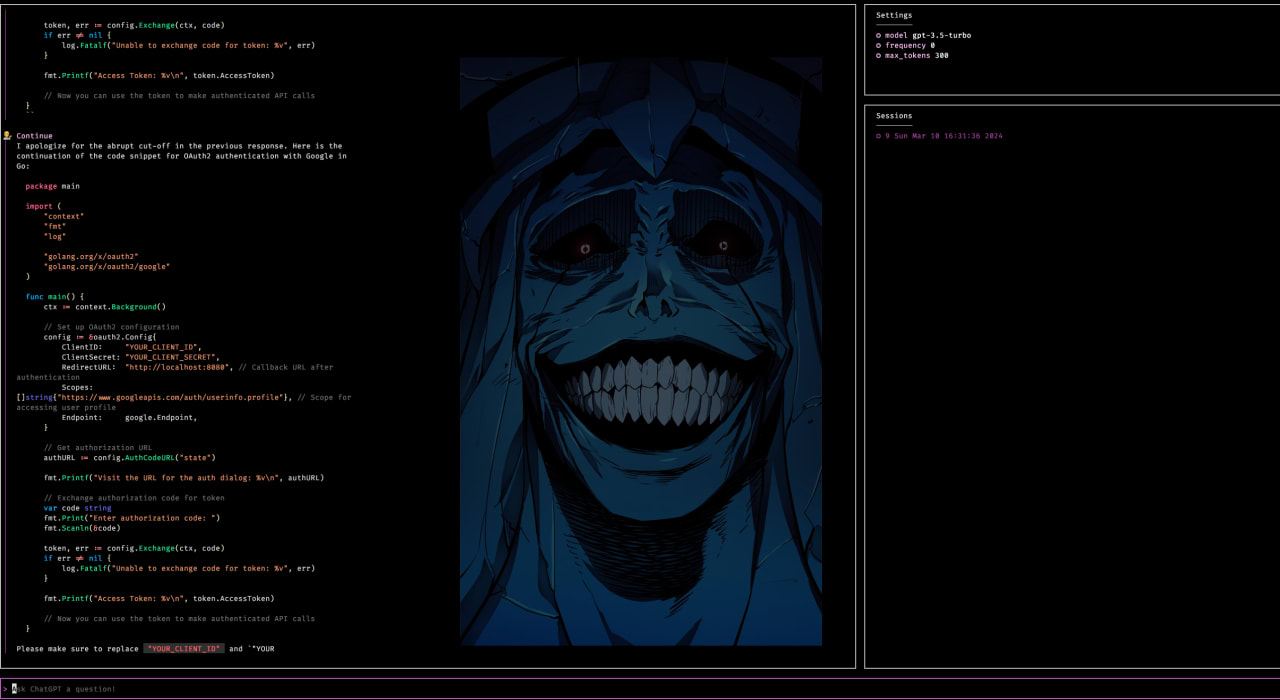Click the "fmt" import line

click(x=54, y=226)
